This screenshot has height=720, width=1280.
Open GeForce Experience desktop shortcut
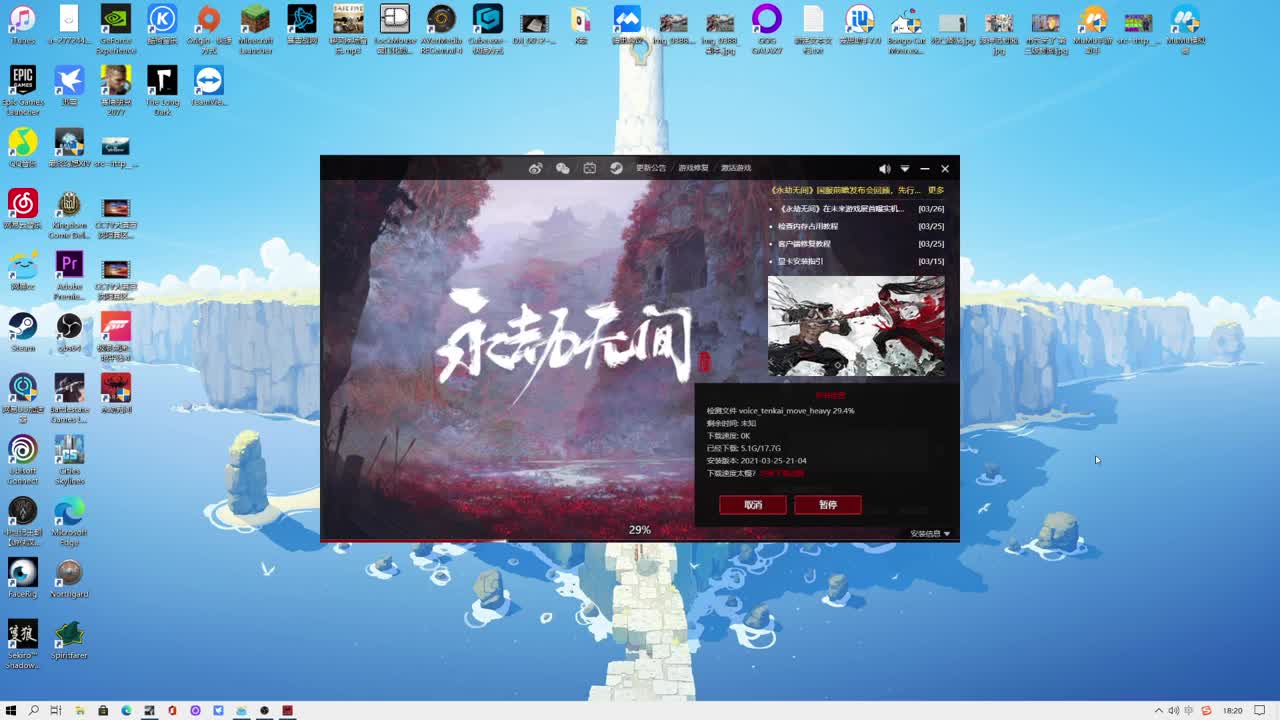pos(116,28)
